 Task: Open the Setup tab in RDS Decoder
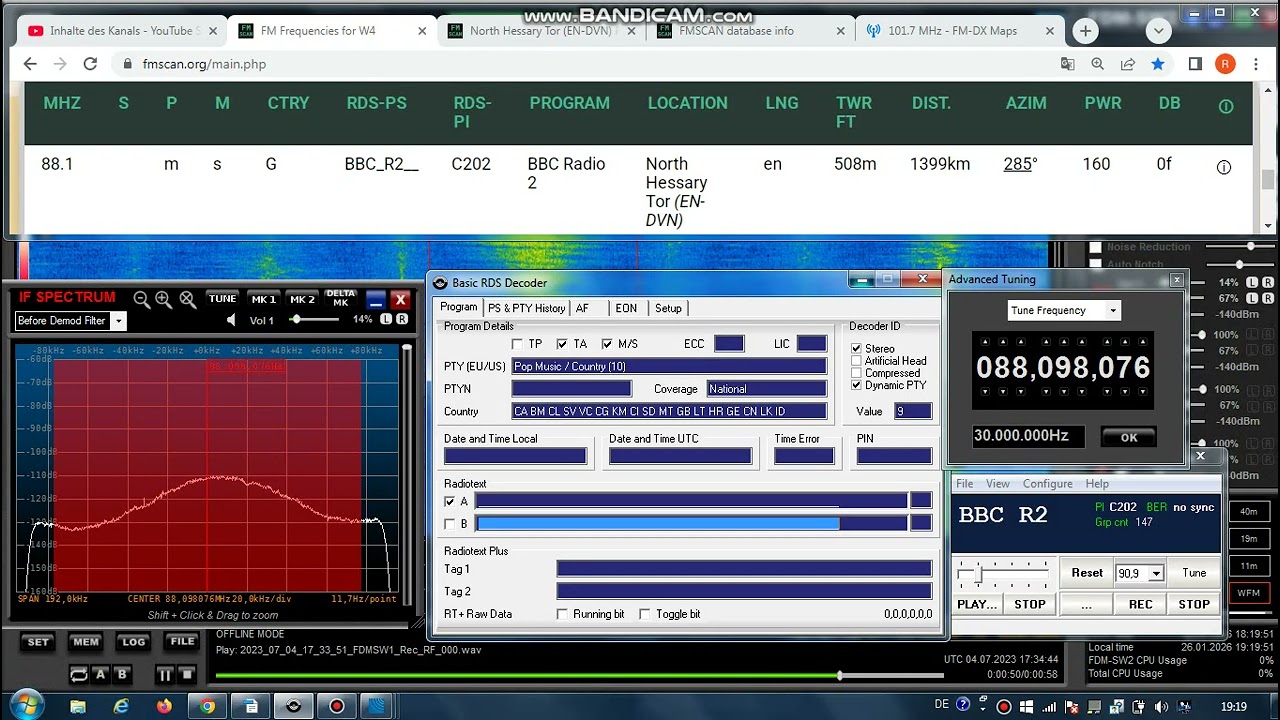click(668, 308)
